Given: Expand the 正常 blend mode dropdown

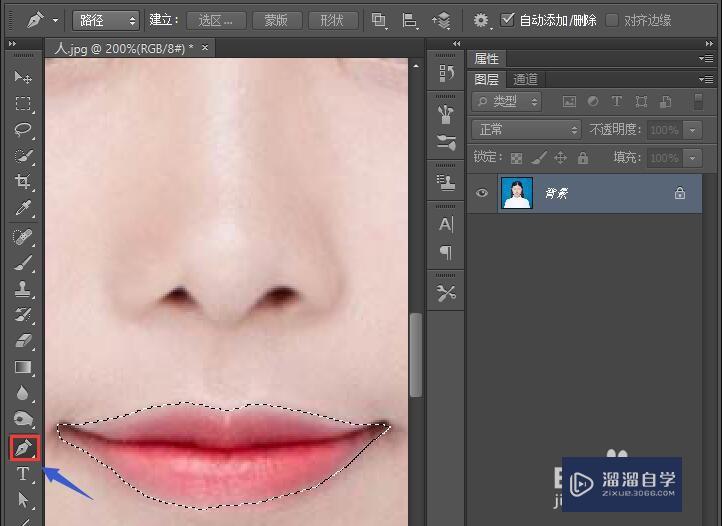Looking at the screenshot, I should [526, 130].
